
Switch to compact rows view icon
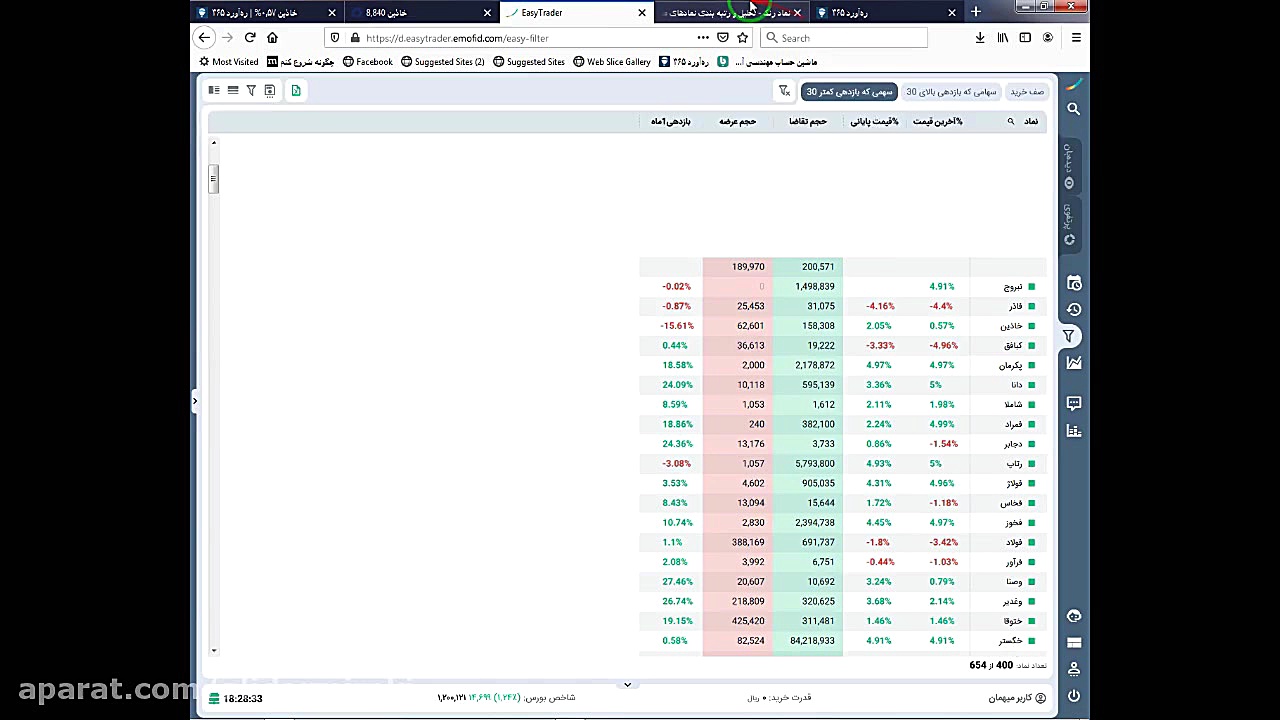pos(233,91)
